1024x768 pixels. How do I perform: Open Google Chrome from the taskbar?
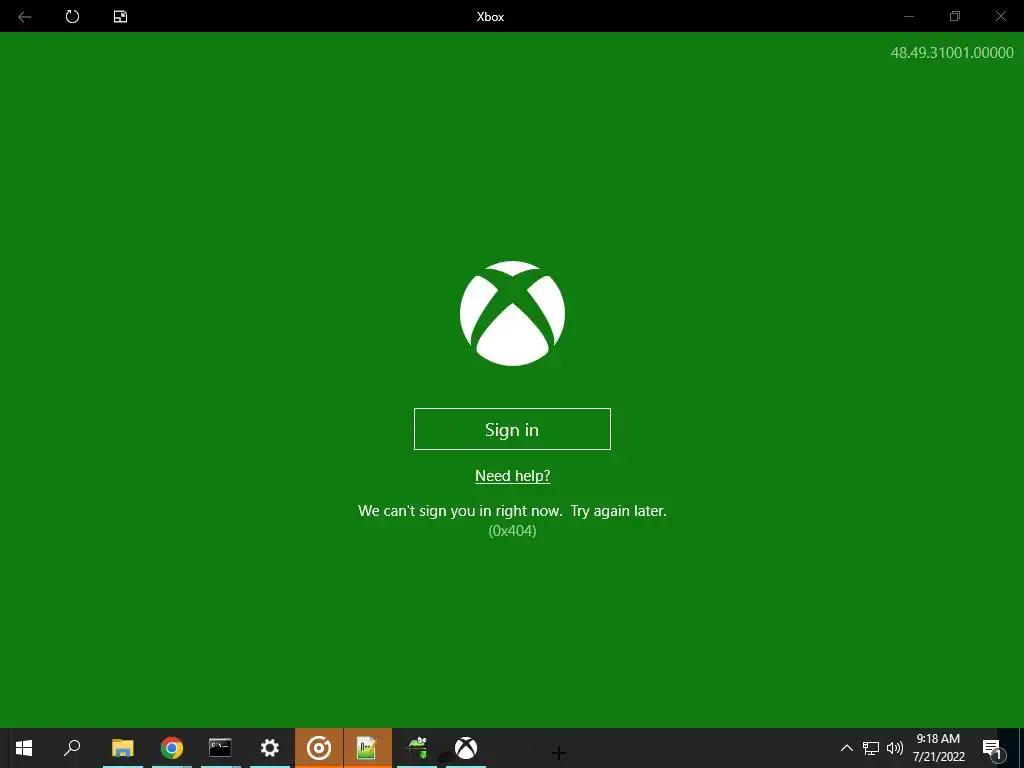(172, 748)
